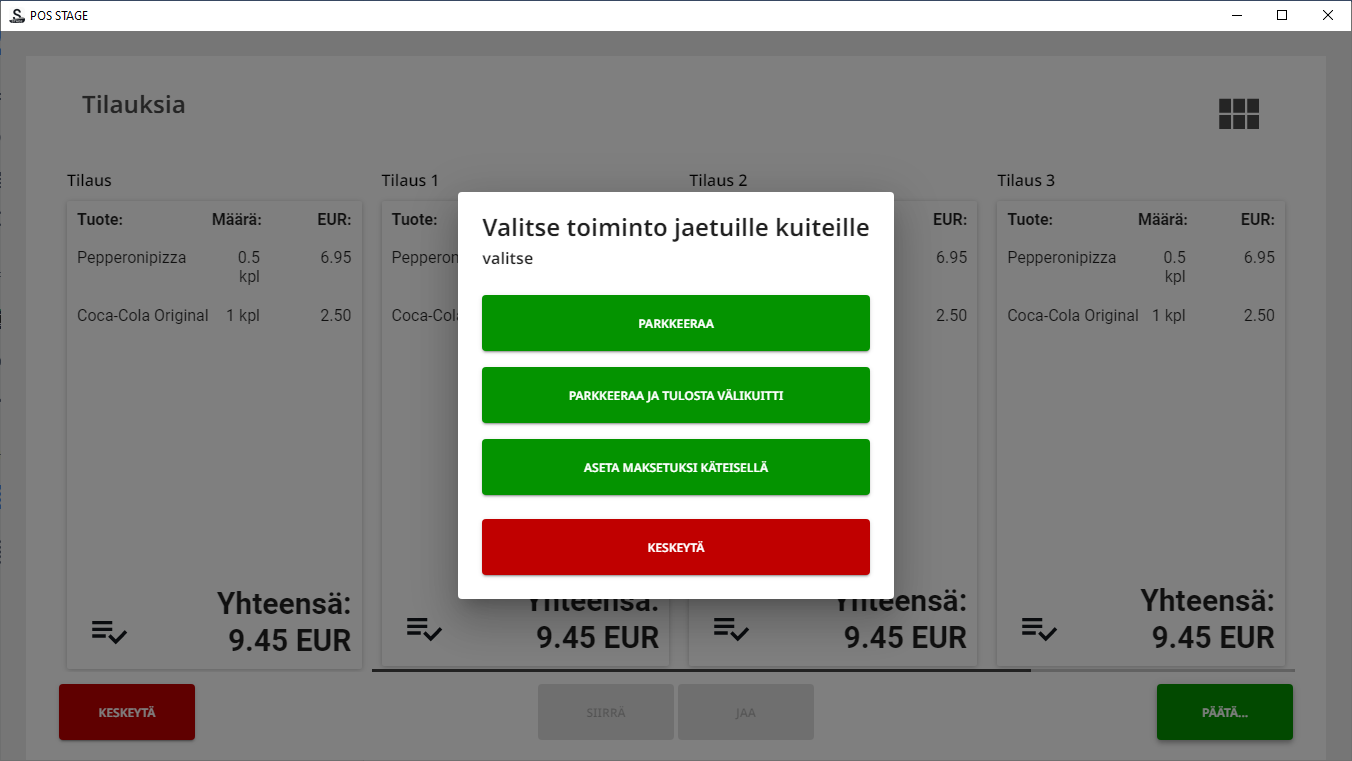Image resolution: width=1352 pixels, height=761 pixels.
Task: Finish the order with PÄÄTÄ button
Action: coord(1224,711)
